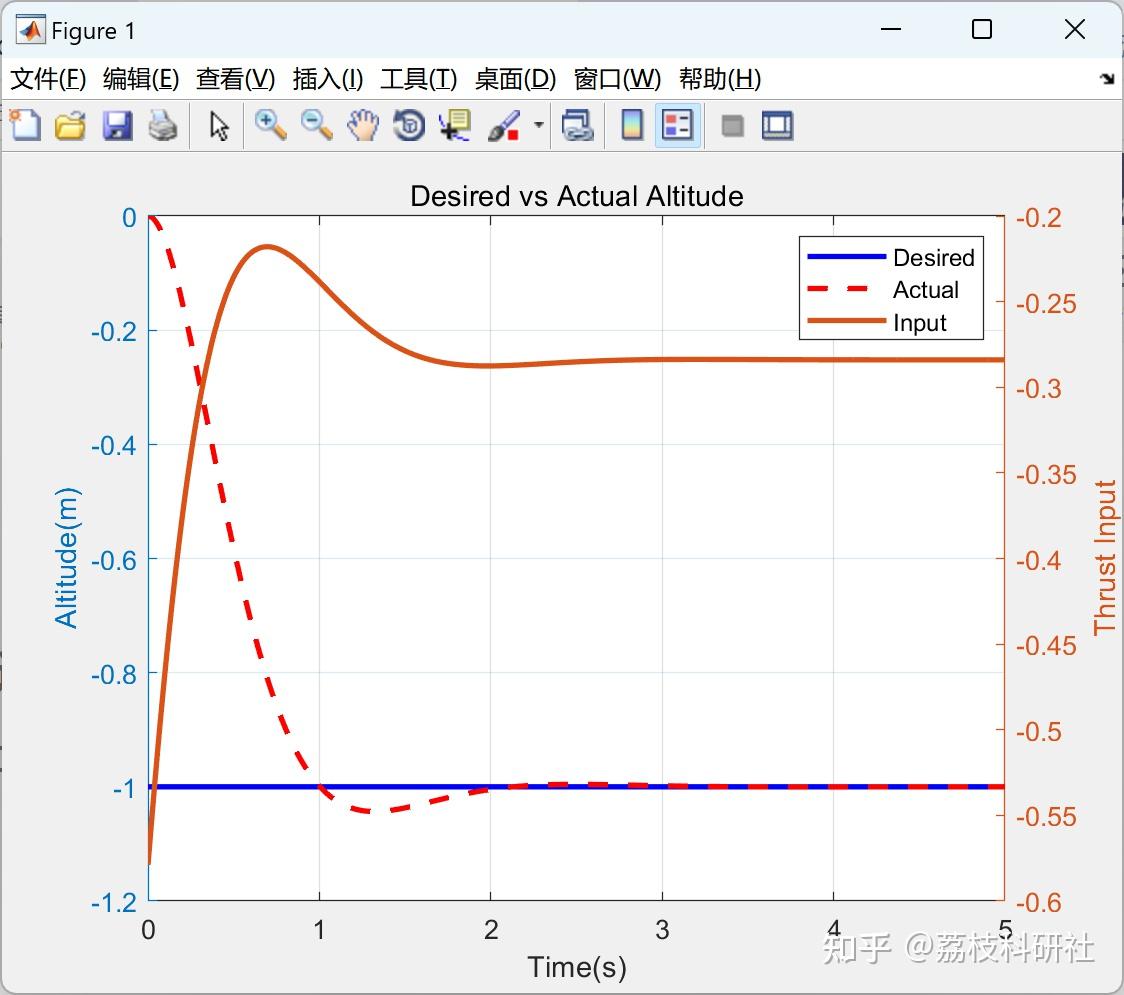
Task: Click the Print figure button
Action: [x=163, y=125]
